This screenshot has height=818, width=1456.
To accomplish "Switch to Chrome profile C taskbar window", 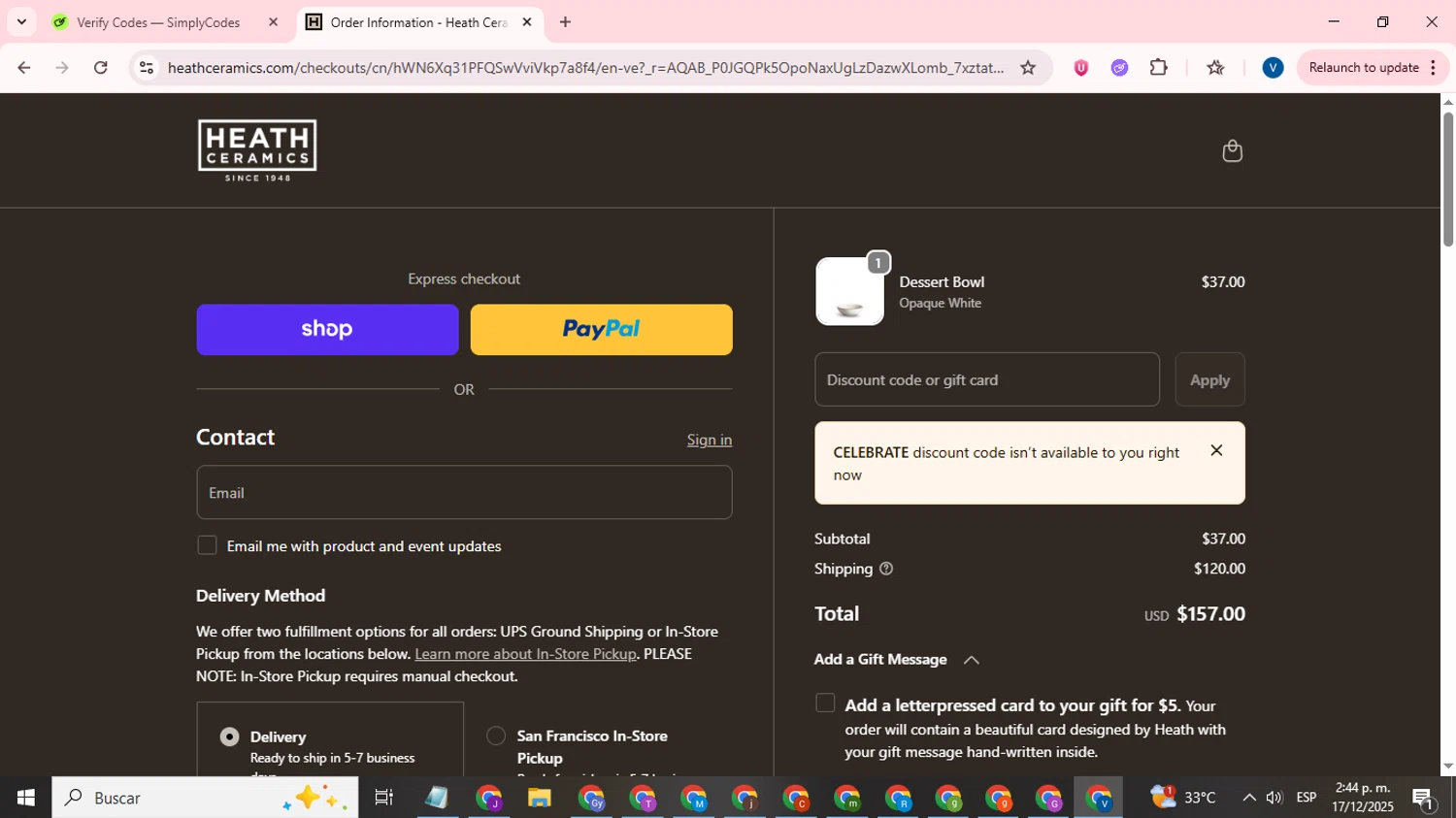I will 795,798.
